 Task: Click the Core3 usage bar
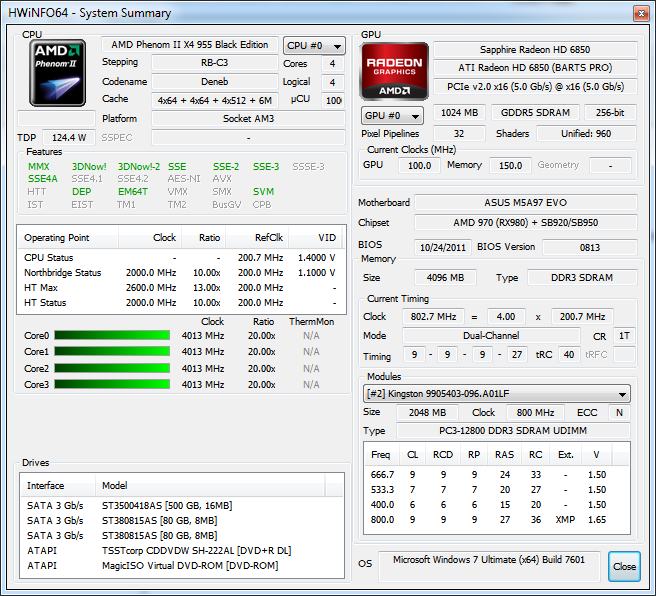click(112, 384)
